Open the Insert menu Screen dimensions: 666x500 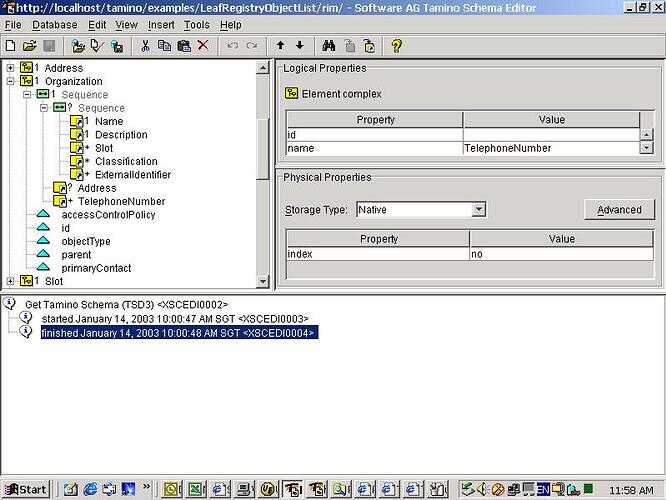[161, 25]
